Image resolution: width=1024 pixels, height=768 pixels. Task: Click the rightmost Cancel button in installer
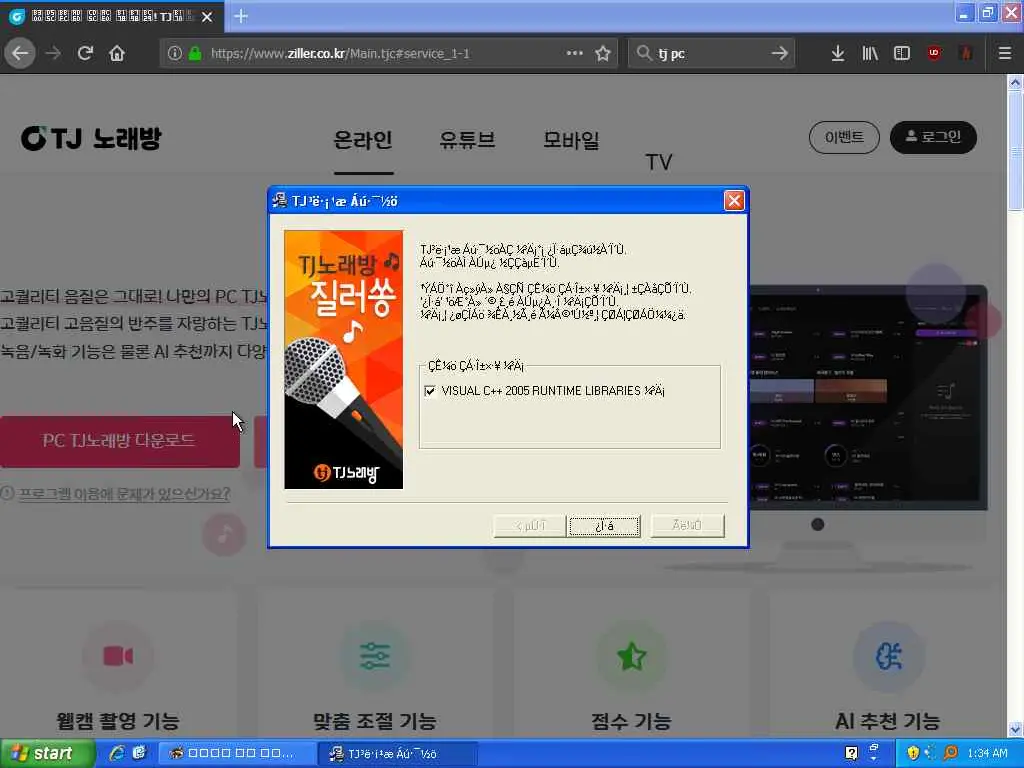pyautogui.click(x=687, y=526)
